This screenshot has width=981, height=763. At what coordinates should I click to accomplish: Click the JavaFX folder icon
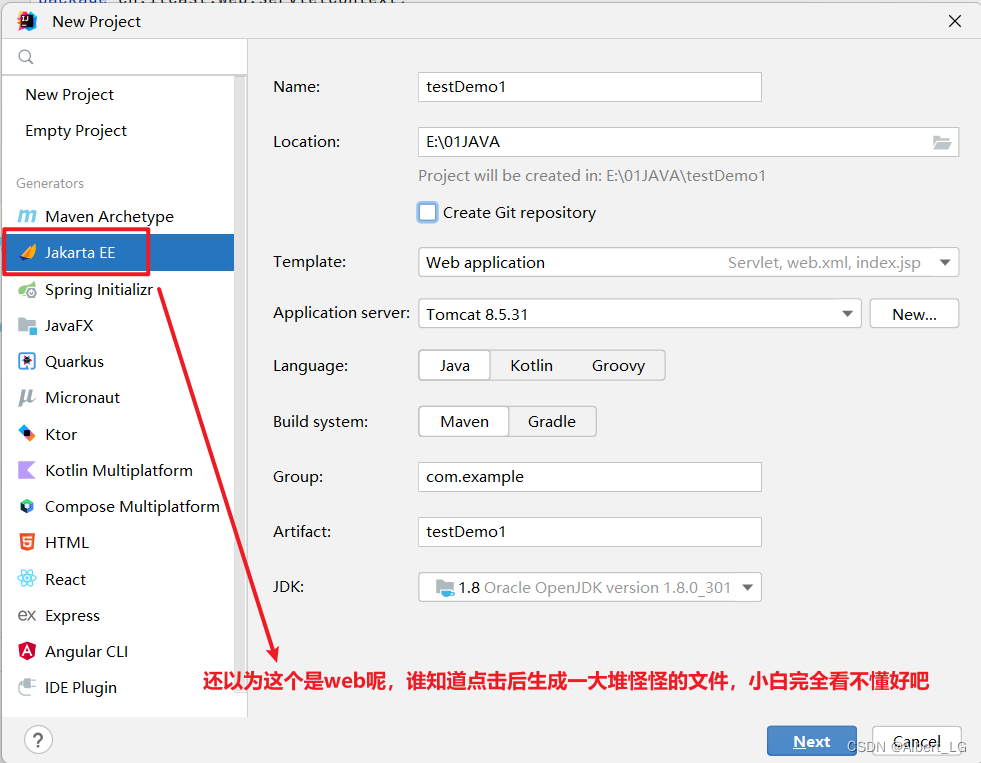point(27,326)
